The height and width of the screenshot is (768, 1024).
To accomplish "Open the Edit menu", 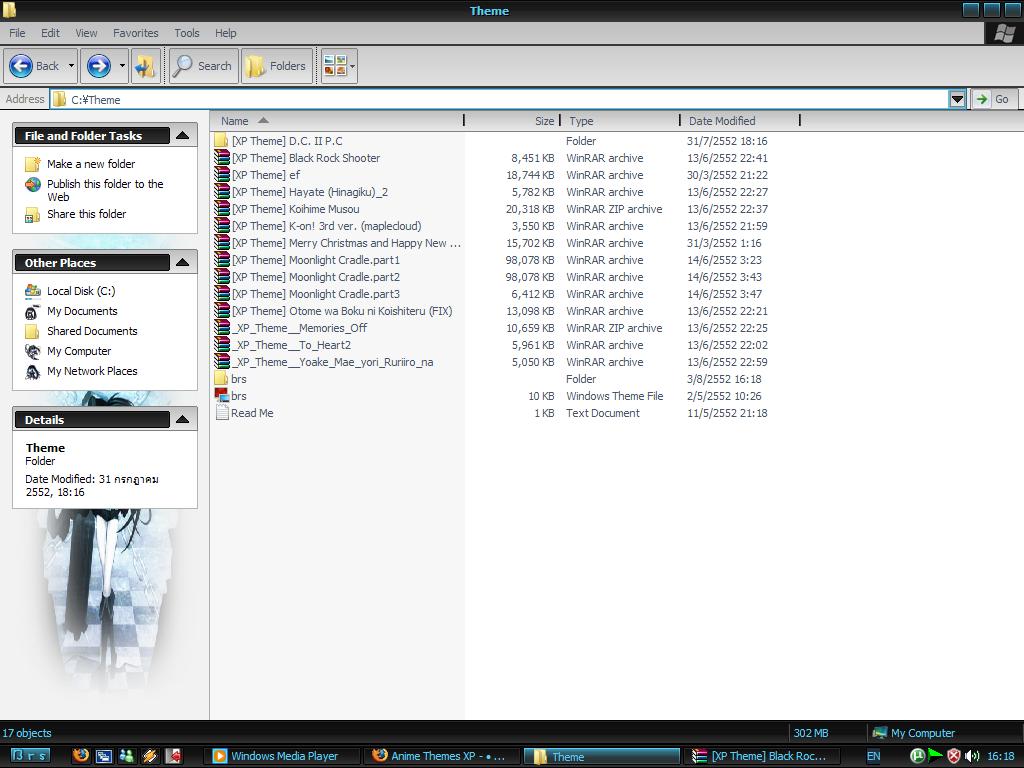I will 50,33.
